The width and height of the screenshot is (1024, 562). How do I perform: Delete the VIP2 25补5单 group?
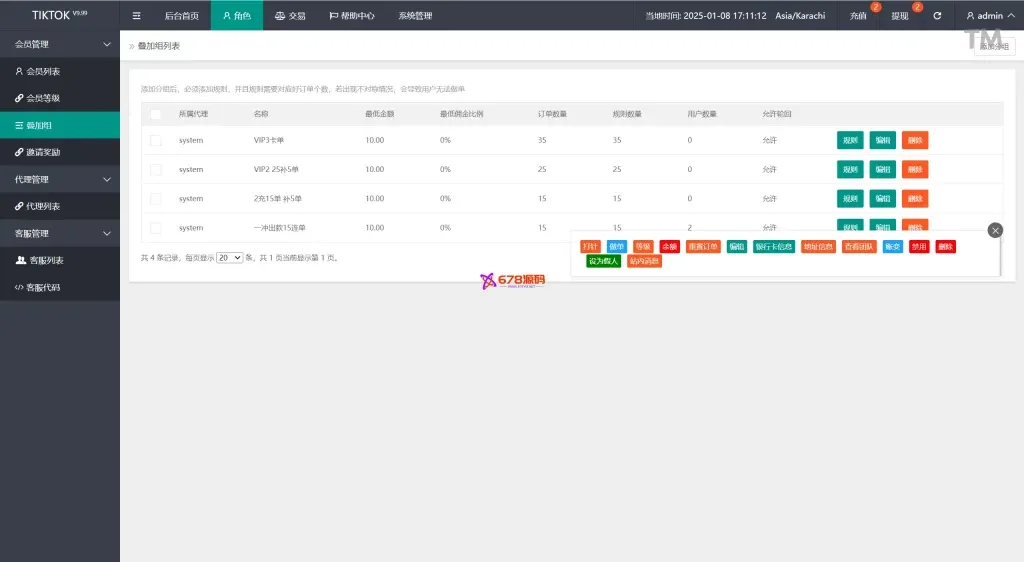tap(914, 170)
